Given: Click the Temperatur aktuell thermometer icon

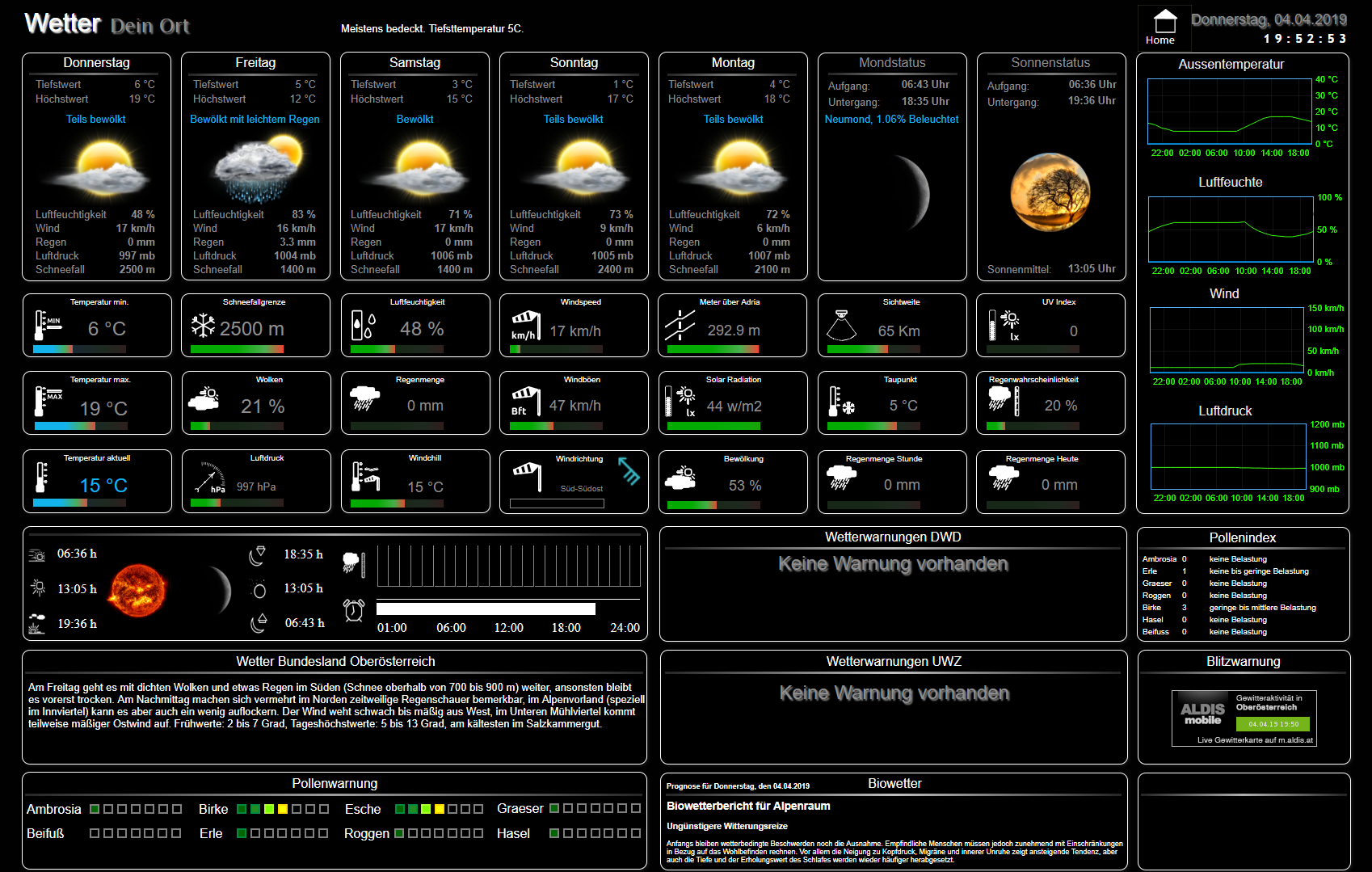Looking at the screenshot, I should [41, 477].
